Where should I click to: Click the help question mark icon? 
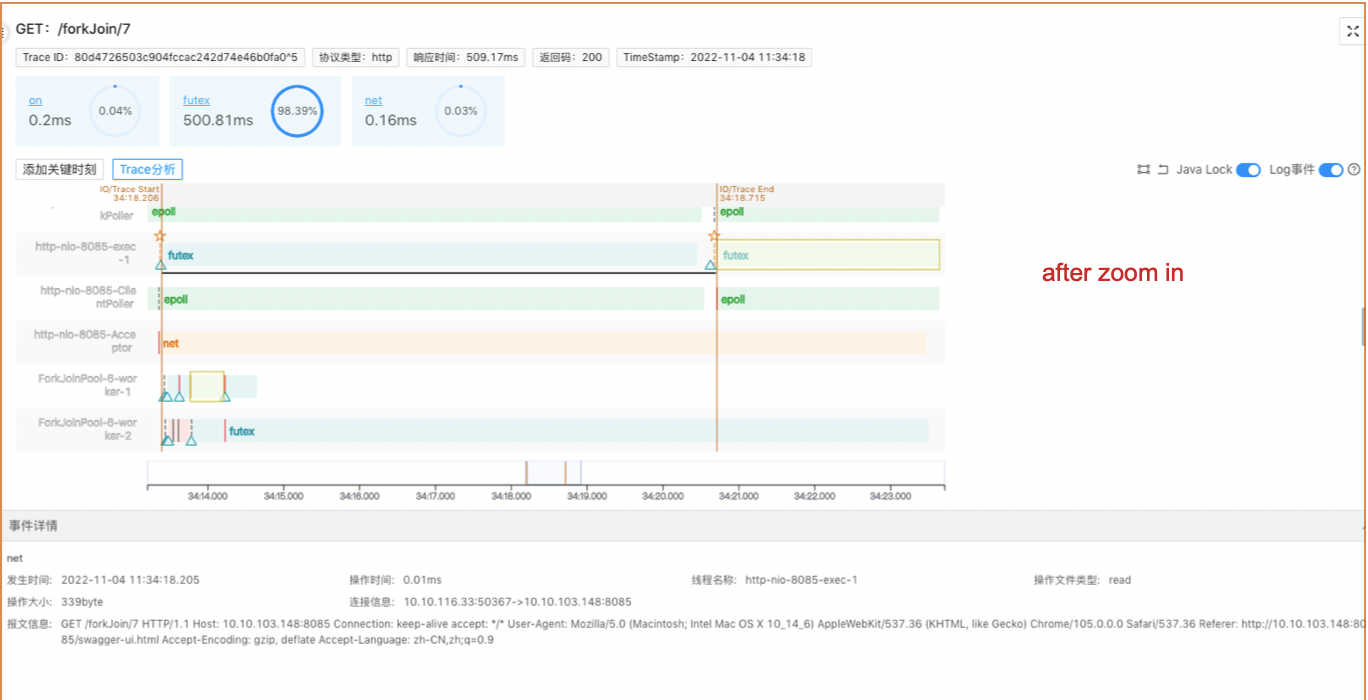(x=1354, y=170)
